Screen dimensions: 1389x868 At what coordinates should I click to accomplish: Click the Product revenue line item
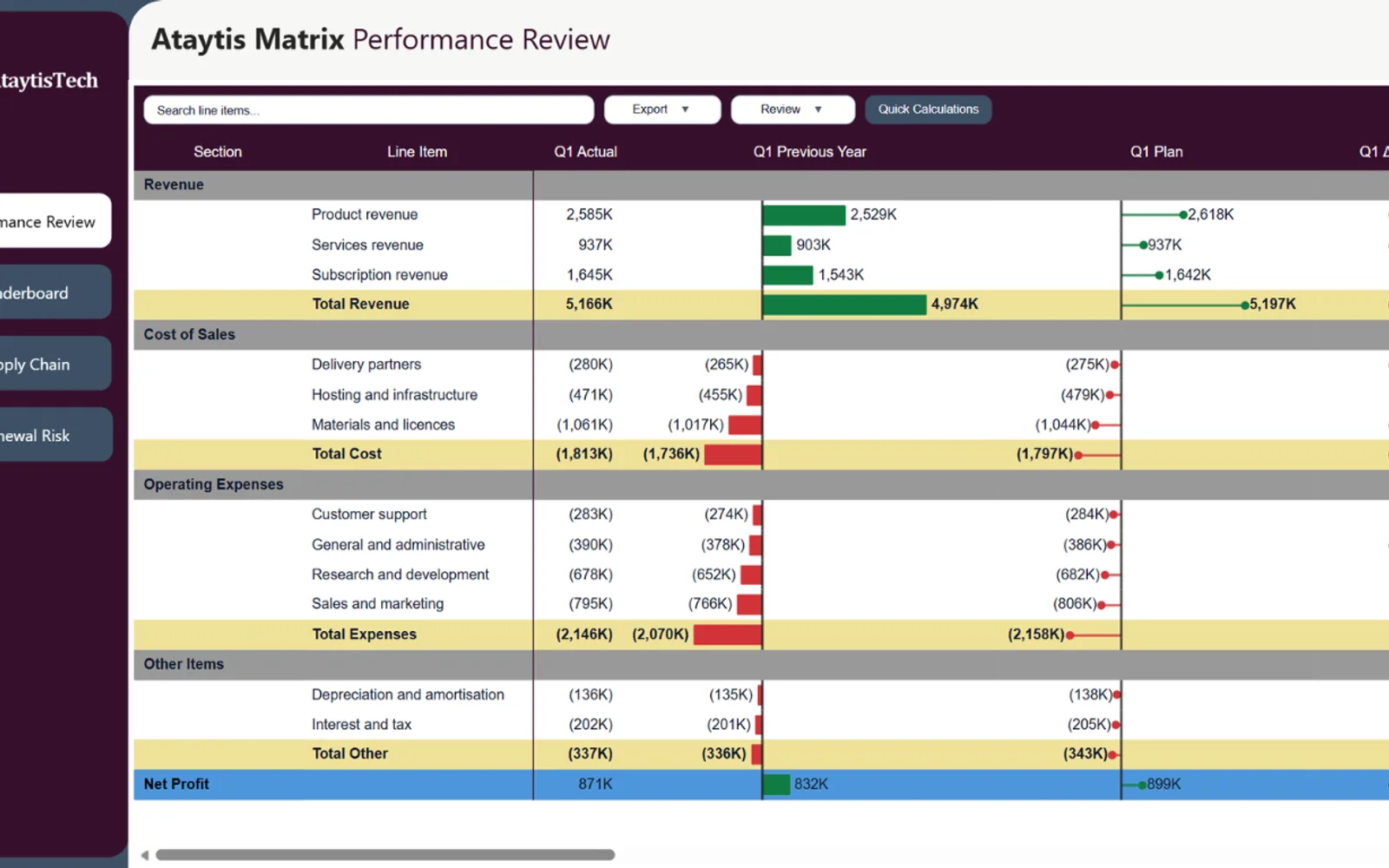365,214
